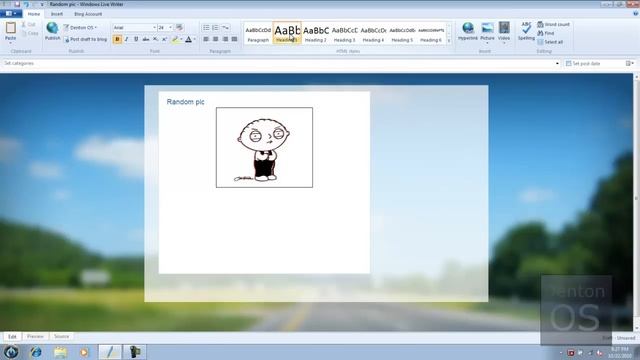Click Post draft to blog
The height and width of the screenshot is (360, 640).
click(x=85, y=40)
